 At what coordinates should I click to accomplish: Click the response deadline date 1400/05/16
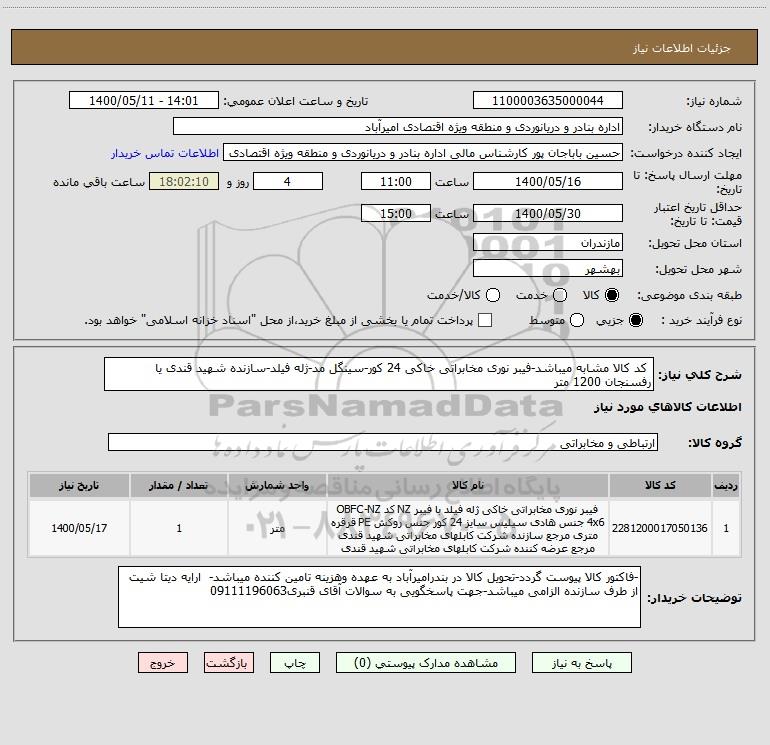pos(548,181)
